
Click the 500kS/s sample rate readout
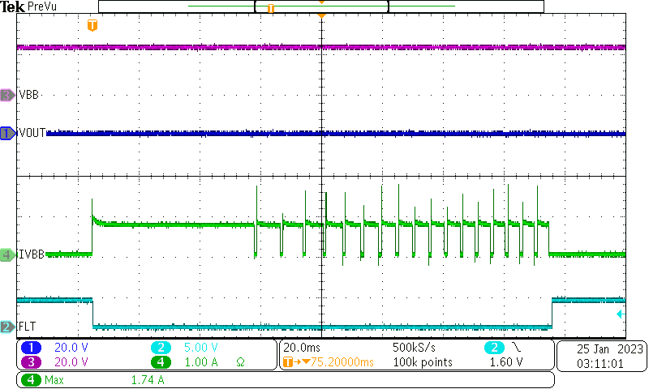click(414, 348)
